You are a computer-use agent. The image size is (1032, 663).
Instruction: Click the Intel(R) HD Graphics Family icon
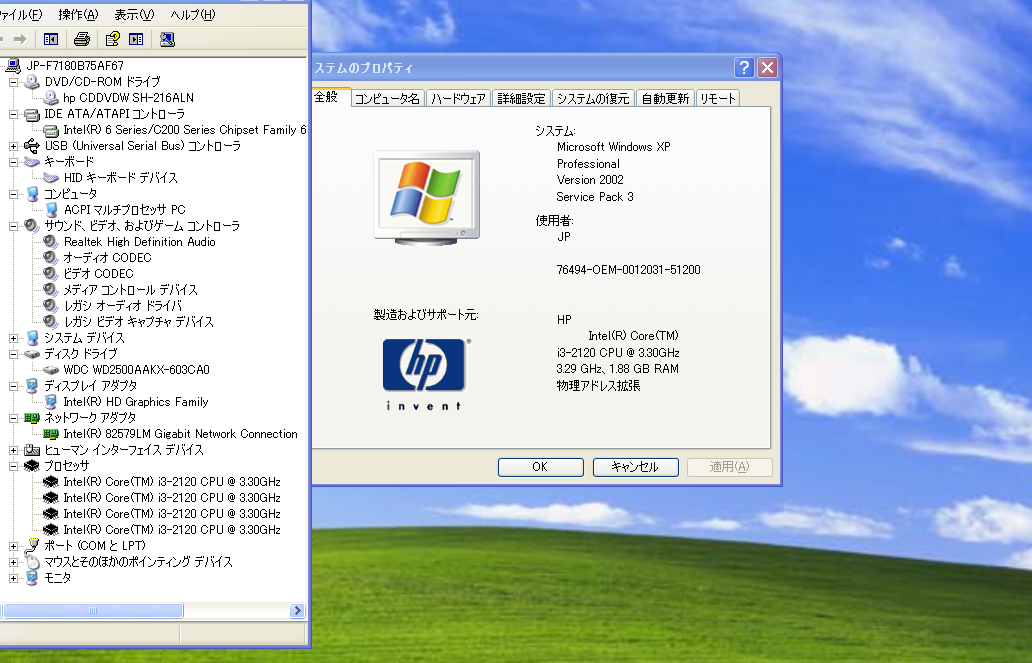point(51,402)
